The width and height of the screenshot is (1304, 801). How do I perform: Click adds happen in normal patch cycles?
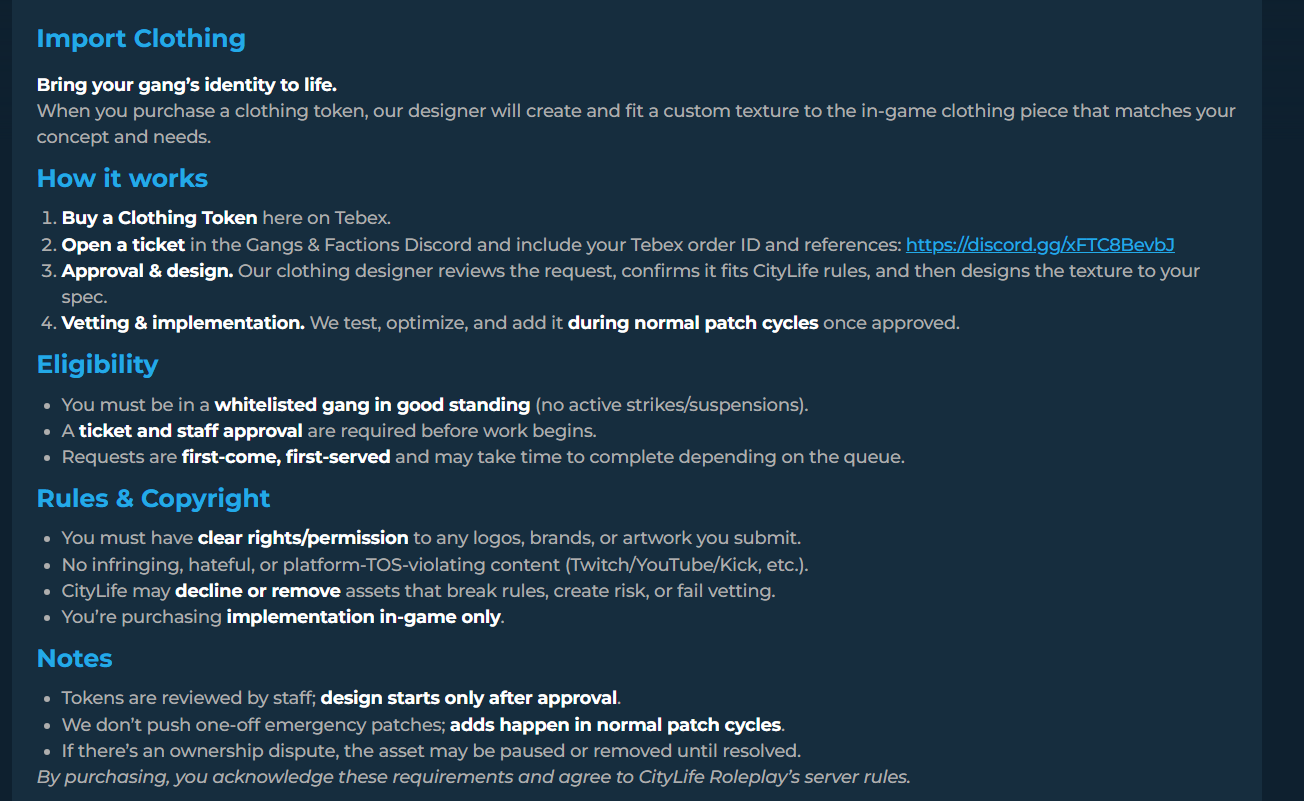click(616, 725)
